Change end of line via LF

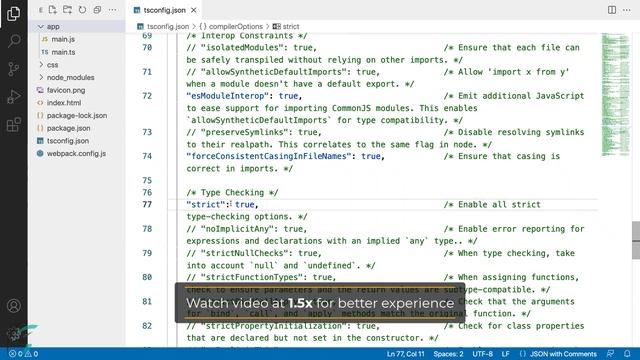505,354
